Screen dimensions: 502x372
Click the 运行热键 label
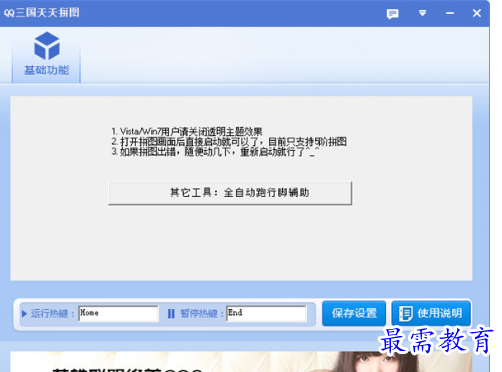52,314
